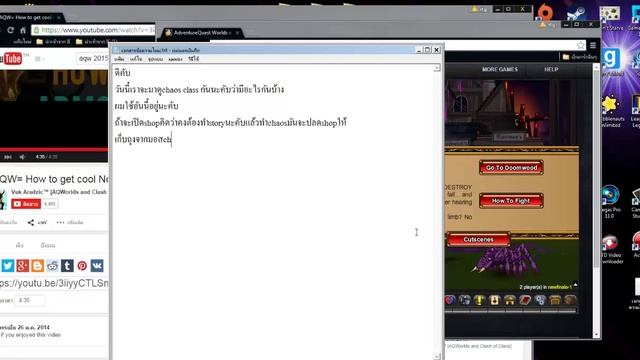Open the last Notepad menu (Help)

193,59
